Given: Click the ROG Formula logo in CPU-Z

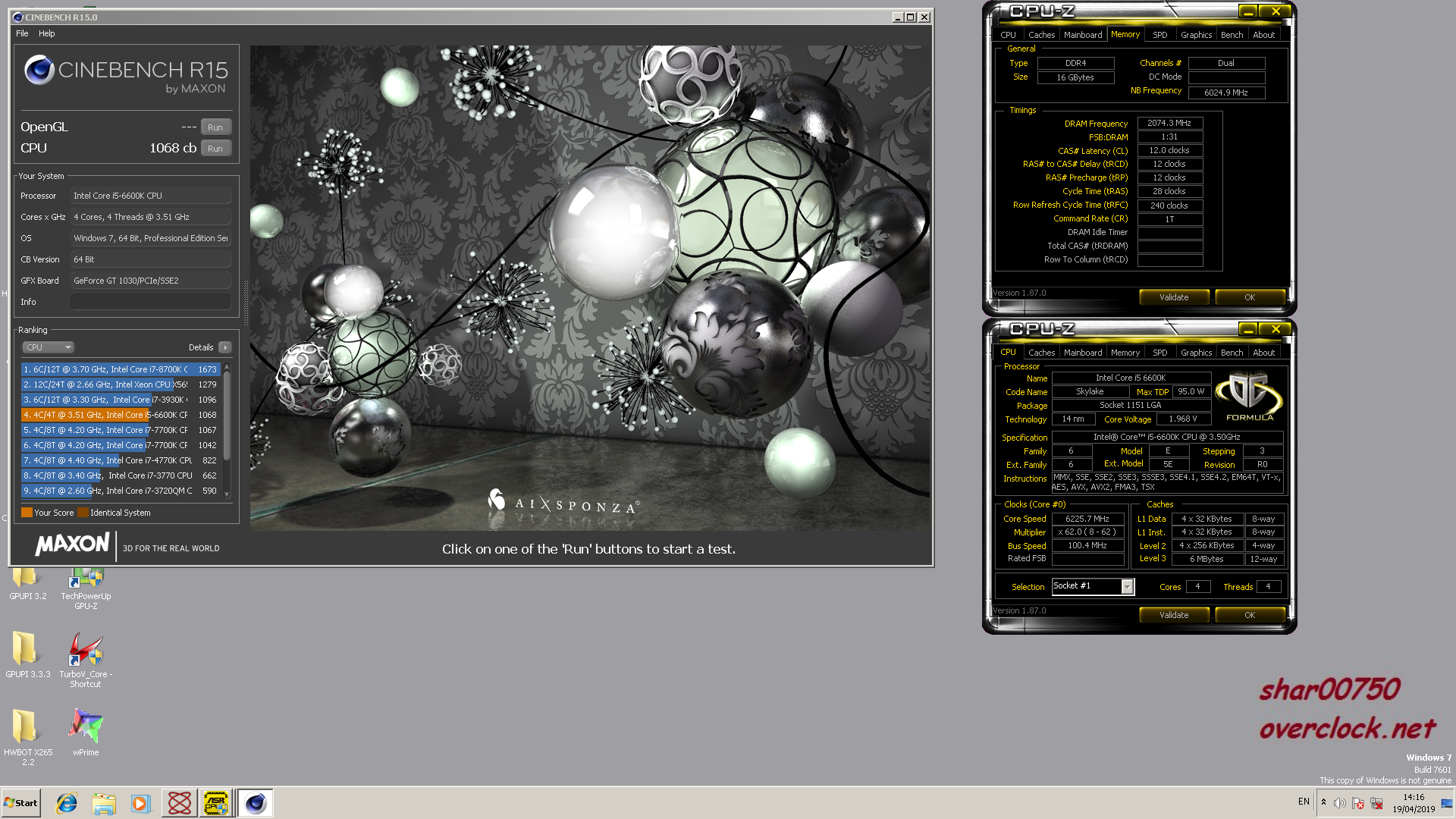Looking at the screenshot, I should click(x=1249, y=396).
